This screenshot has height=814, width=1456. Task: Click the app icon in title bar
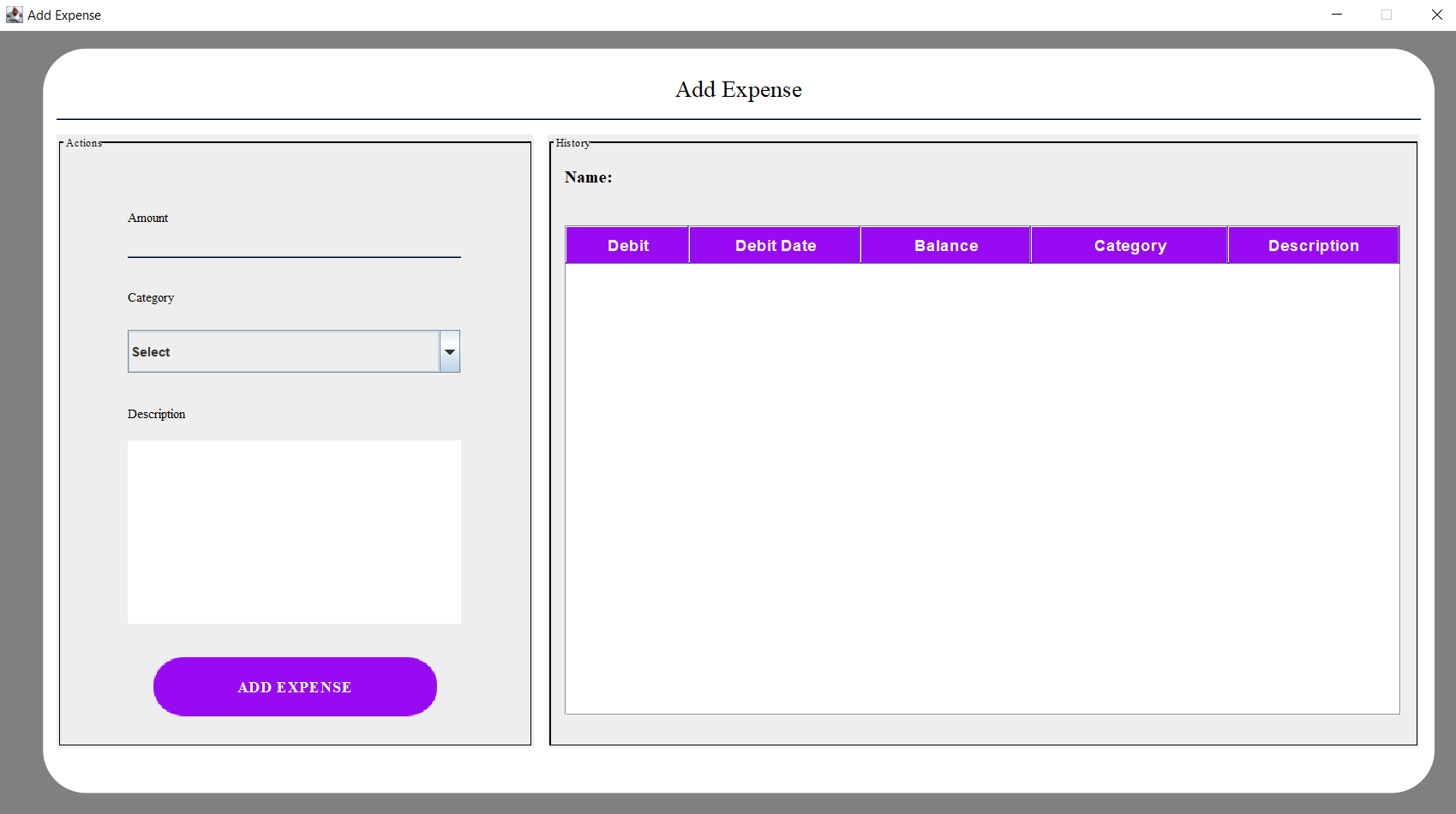coord(14,15)
